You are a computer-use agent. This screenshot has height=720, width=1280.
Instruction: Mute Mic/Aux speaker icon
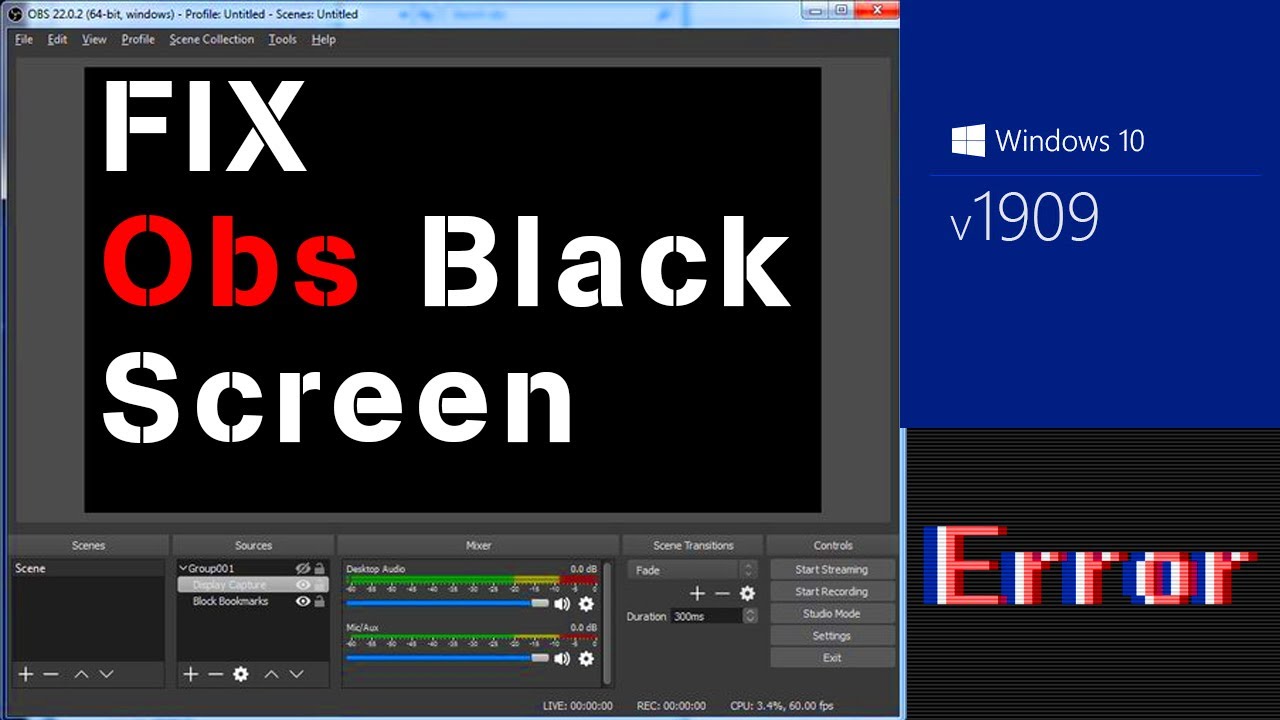coord(562,658)
